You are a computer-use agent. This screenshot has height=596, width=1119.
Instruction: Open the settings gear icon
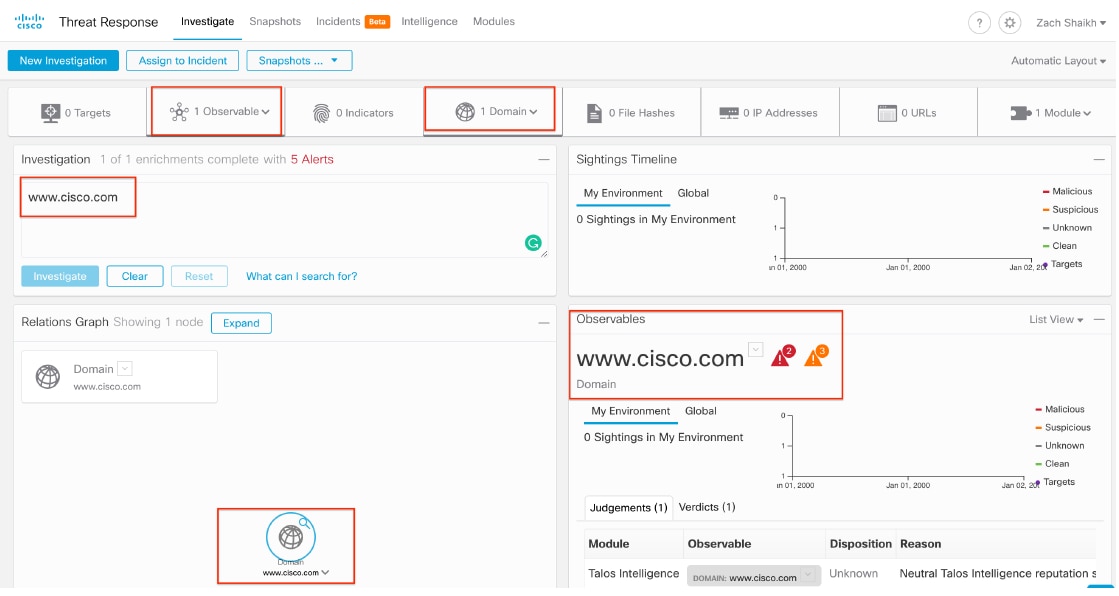1009,23
